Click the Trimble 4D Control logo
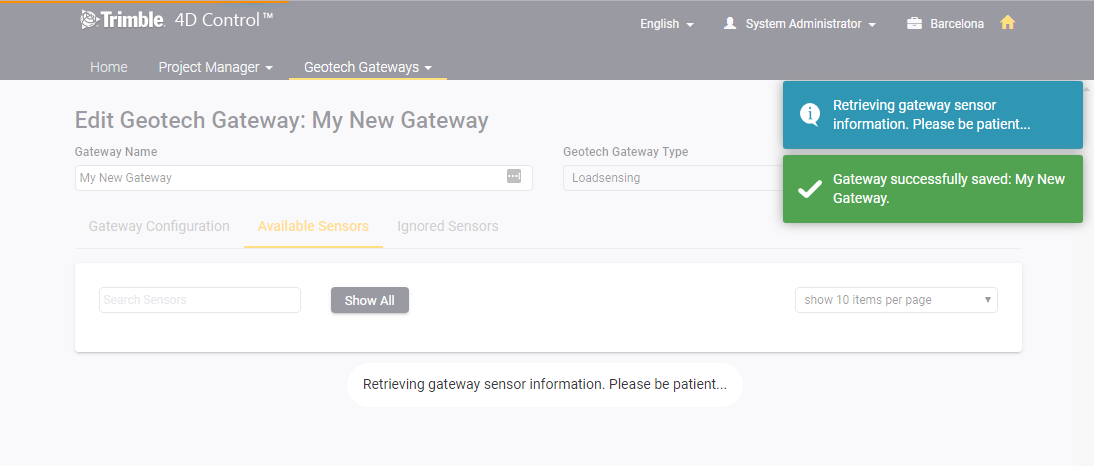Viewport: 1094px width, 466px height. point(177,20)
